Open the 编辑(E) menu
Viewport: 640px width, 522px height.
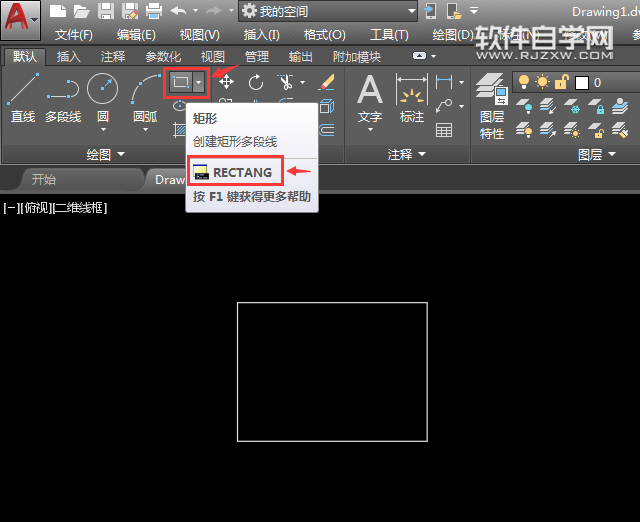coord(136,35)
